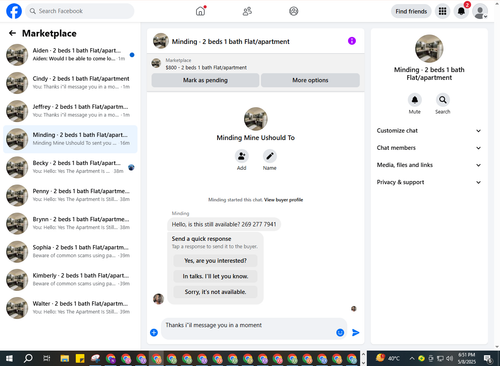Open the $800 Marketplace listing banner
The image size is (500, 366).
click(x=255, y=64)
